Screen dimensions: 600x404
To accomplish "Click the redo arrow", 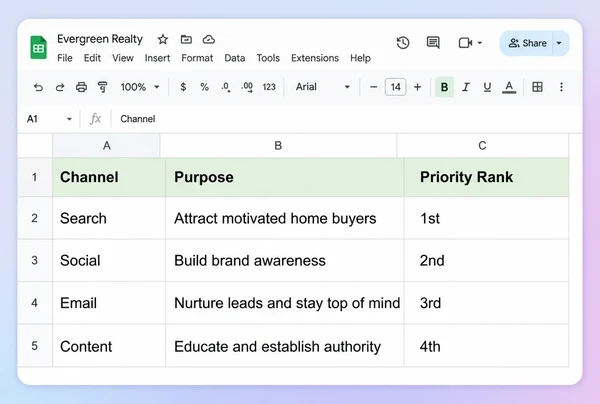I will point(60,87).
